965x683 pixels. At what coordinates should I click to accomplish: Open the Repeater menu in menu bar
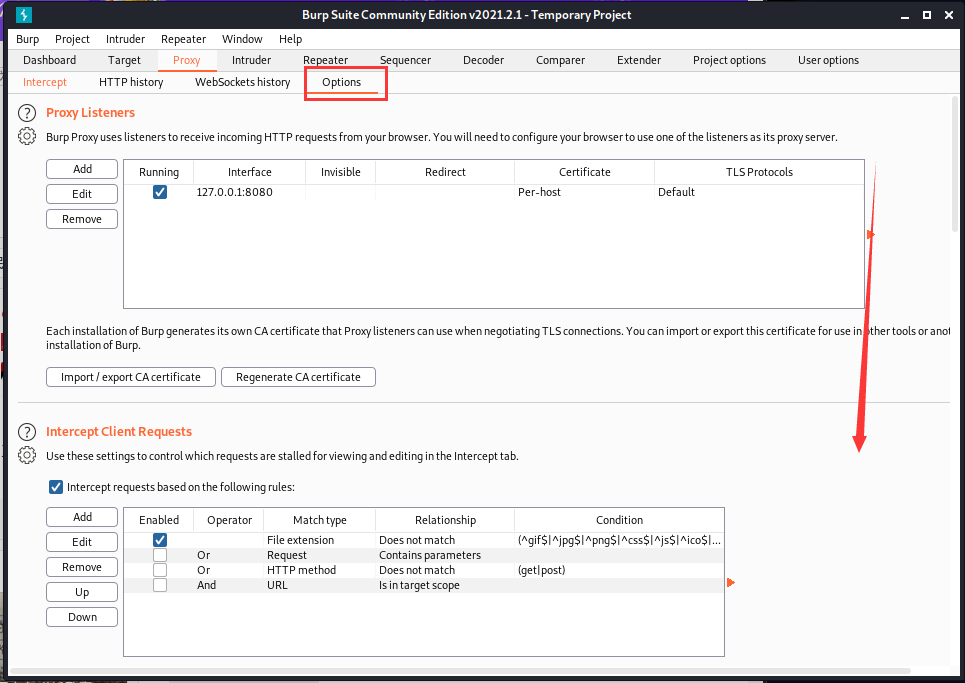point(183,39)
